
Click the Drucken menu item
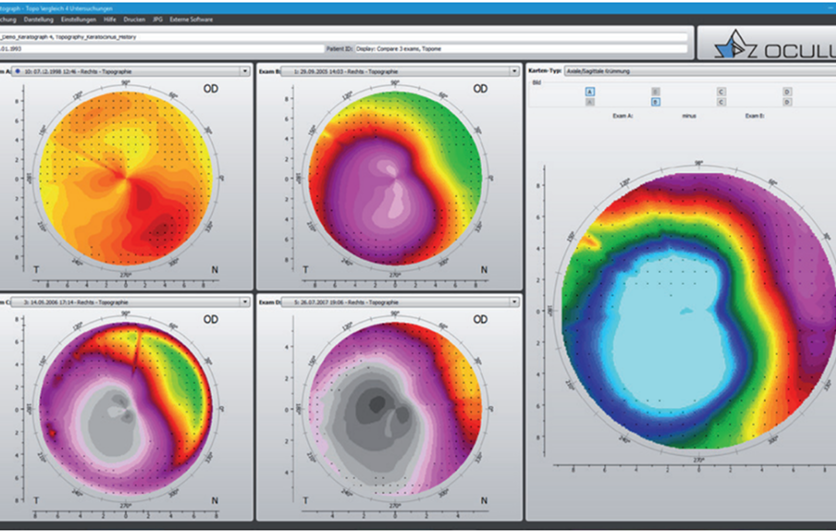tap(134, 19)
